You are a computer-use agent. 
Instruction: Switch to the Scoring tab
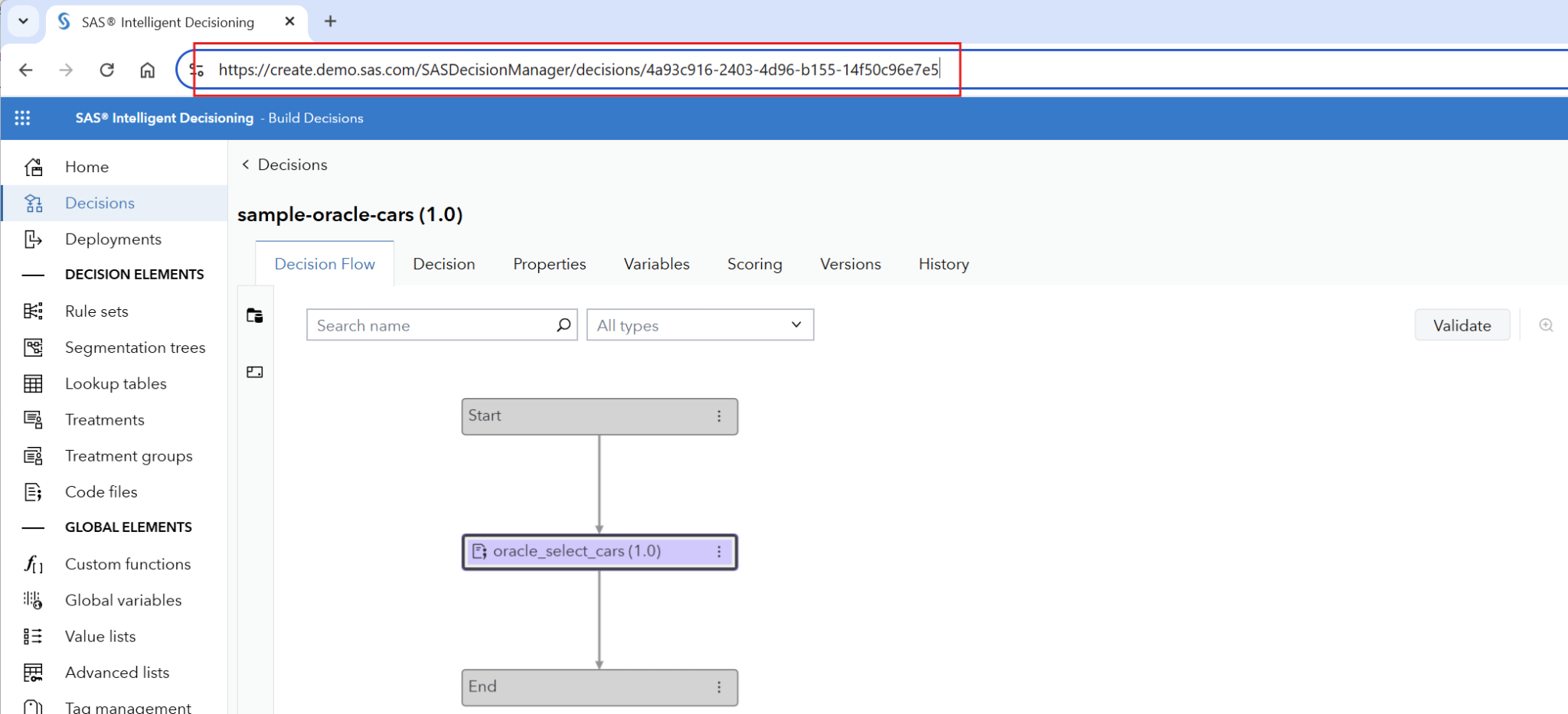click(x=754, y=264)
